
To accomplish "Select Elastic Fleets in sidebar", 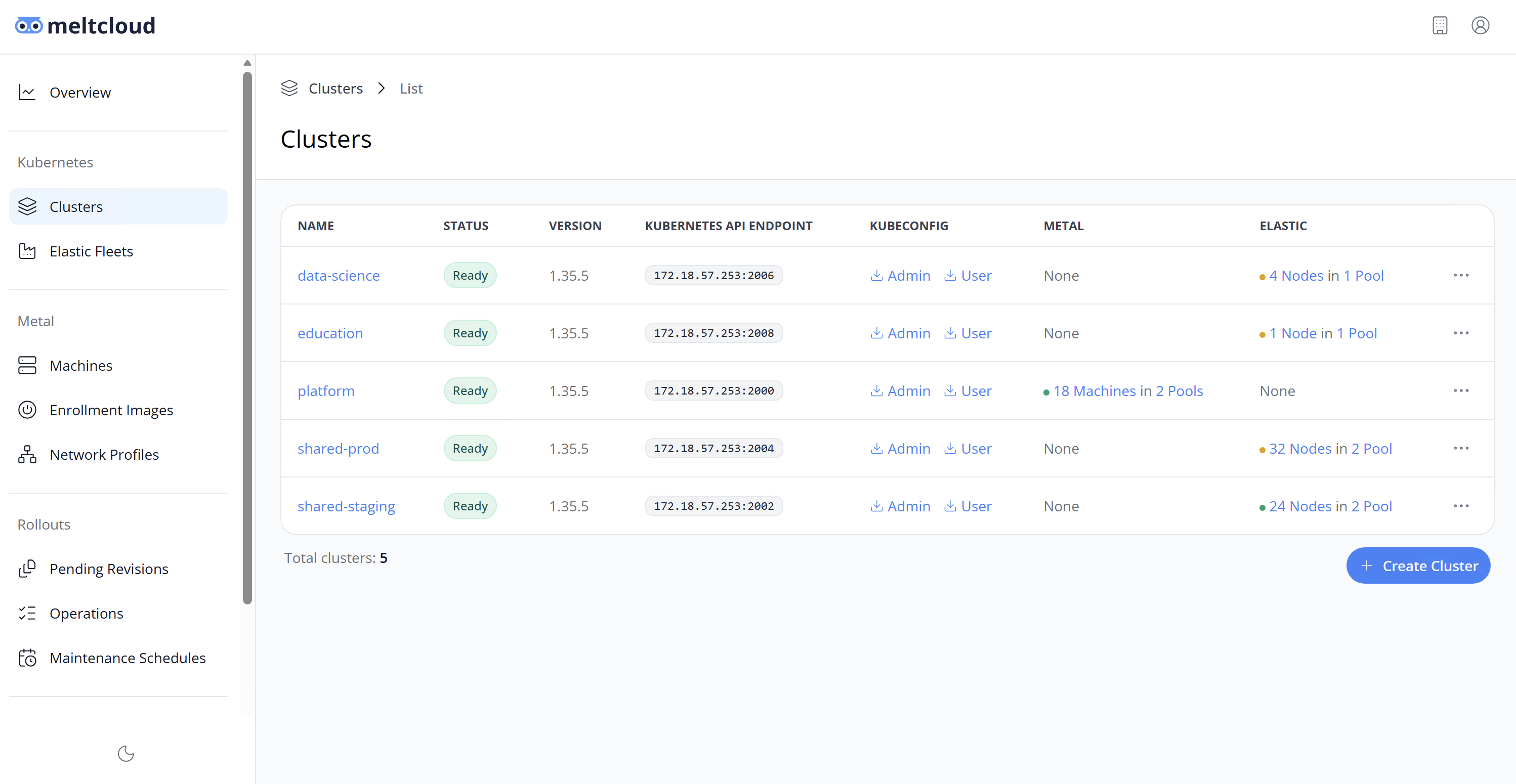I will (118, 251).
